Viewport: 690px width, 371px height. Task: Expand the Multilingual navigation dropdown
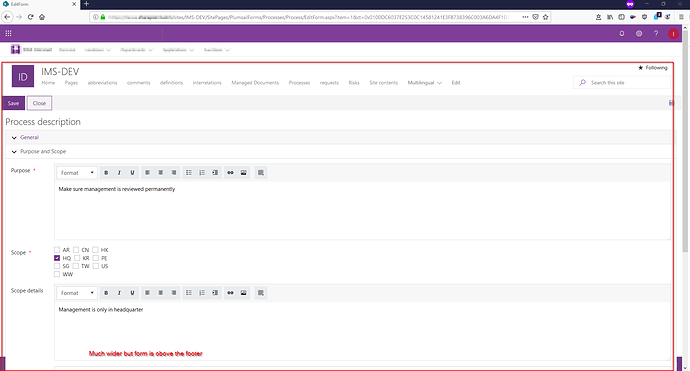425,83
